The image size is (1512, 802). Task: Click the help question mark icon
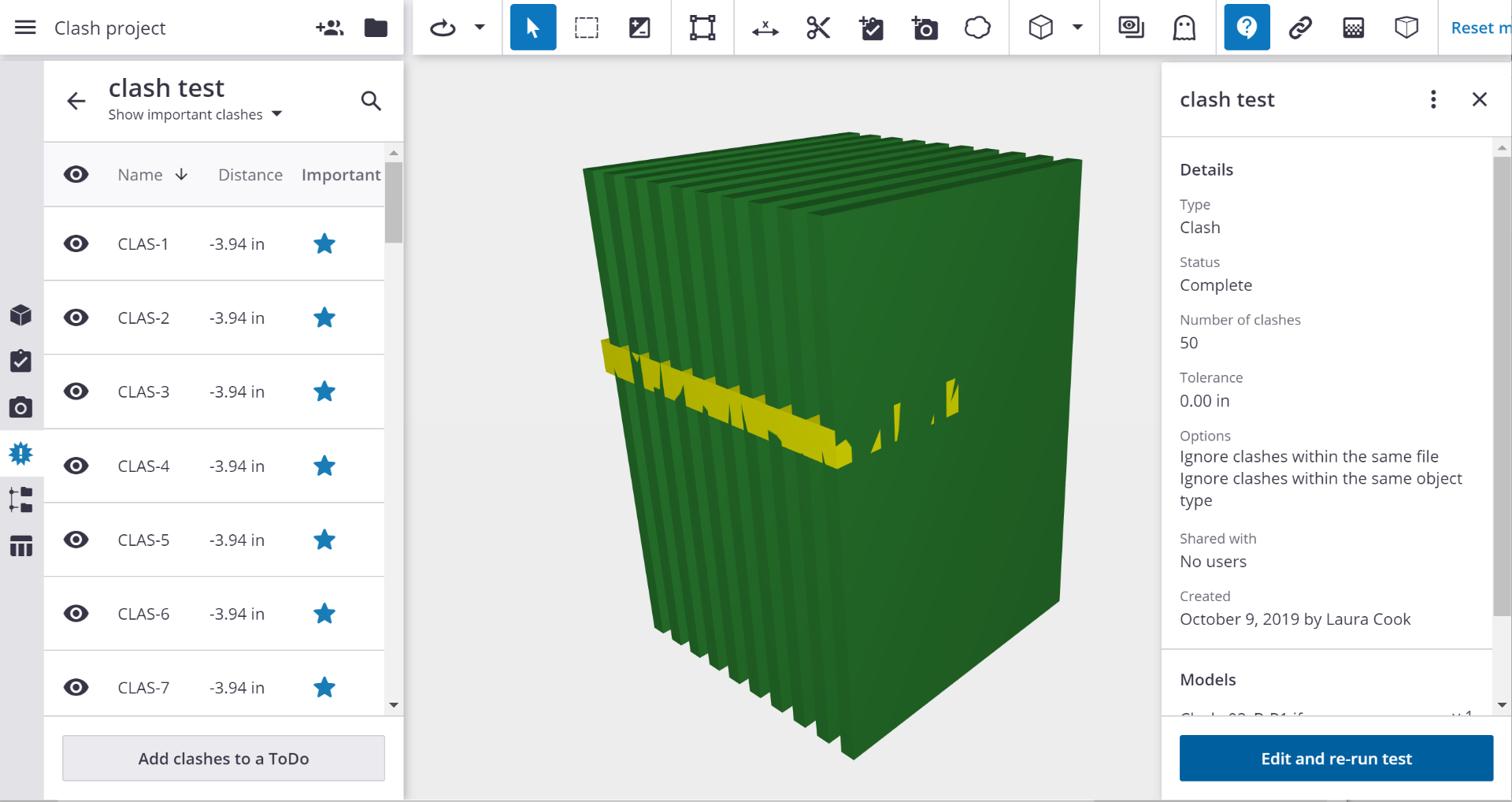click(1247, 28)
